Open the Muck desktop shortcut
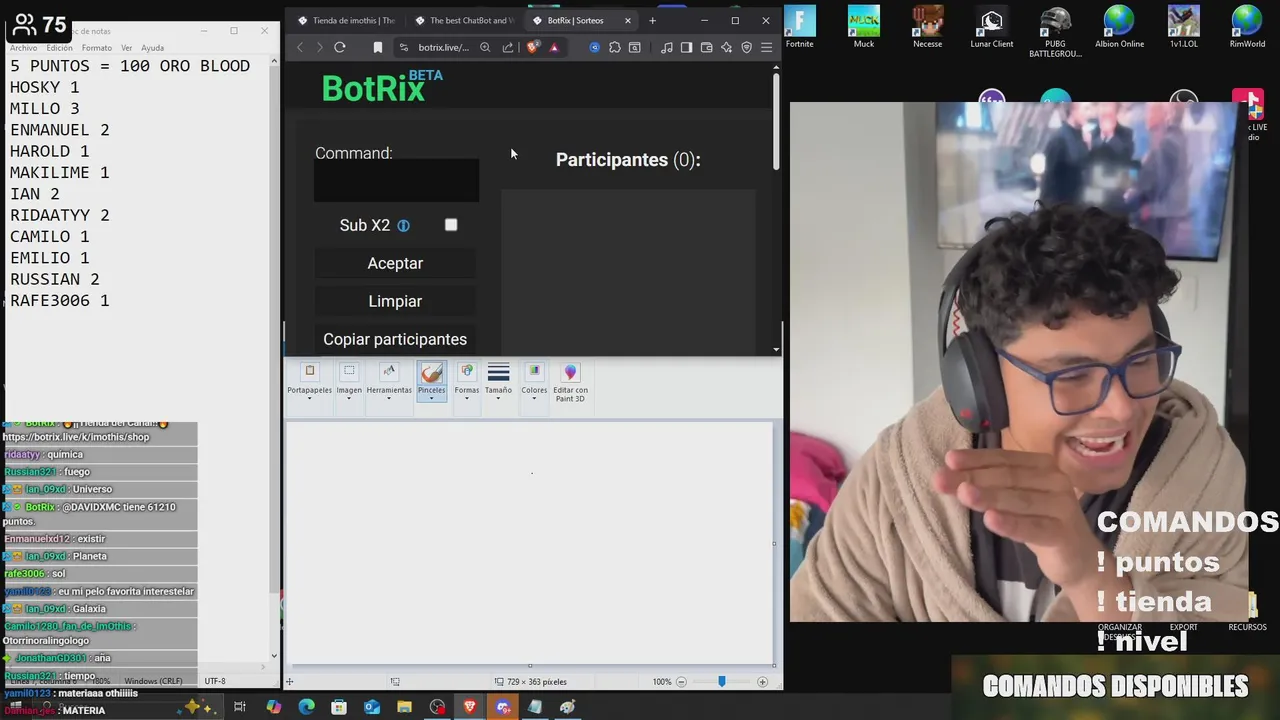 [864, 27]
